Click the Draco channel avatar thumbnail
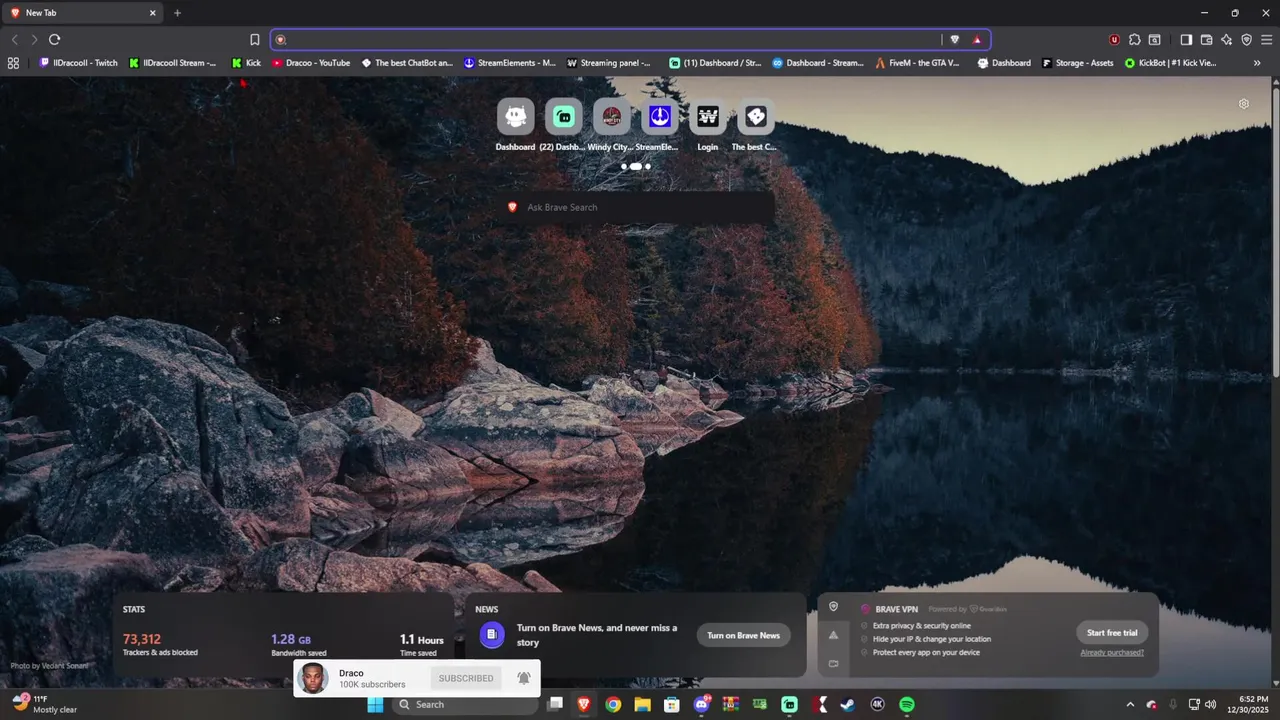1280x720 pixels. pyautogui.click(x=313, y=678)
